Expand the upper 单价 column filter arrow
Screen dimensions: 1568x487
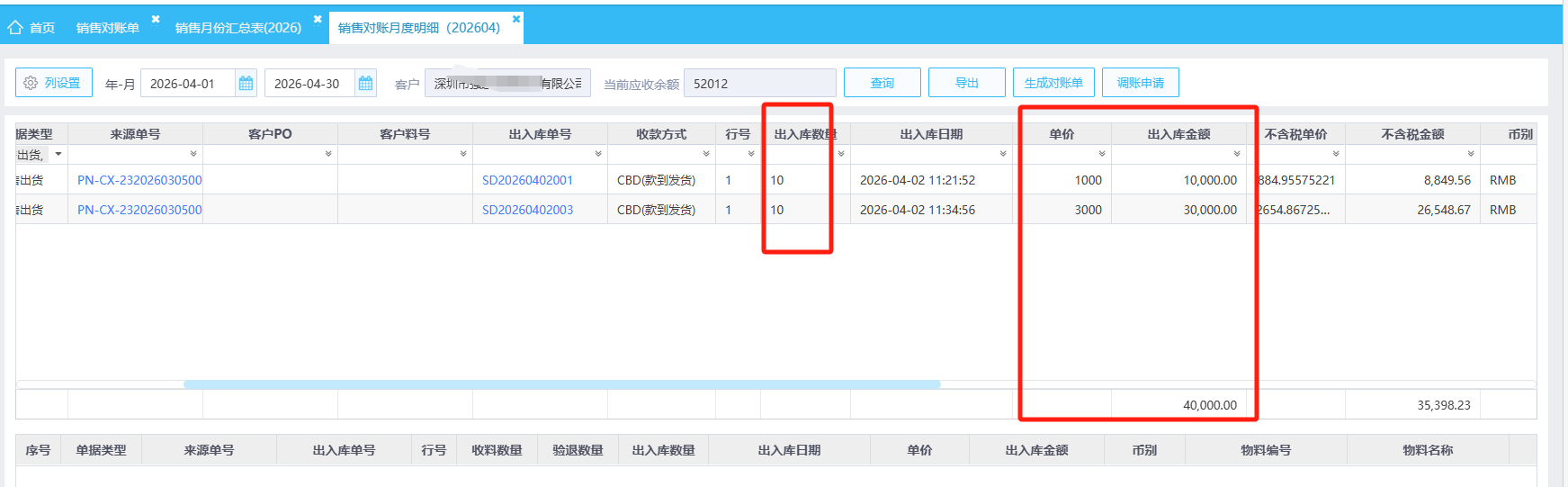click(1102, 155)
